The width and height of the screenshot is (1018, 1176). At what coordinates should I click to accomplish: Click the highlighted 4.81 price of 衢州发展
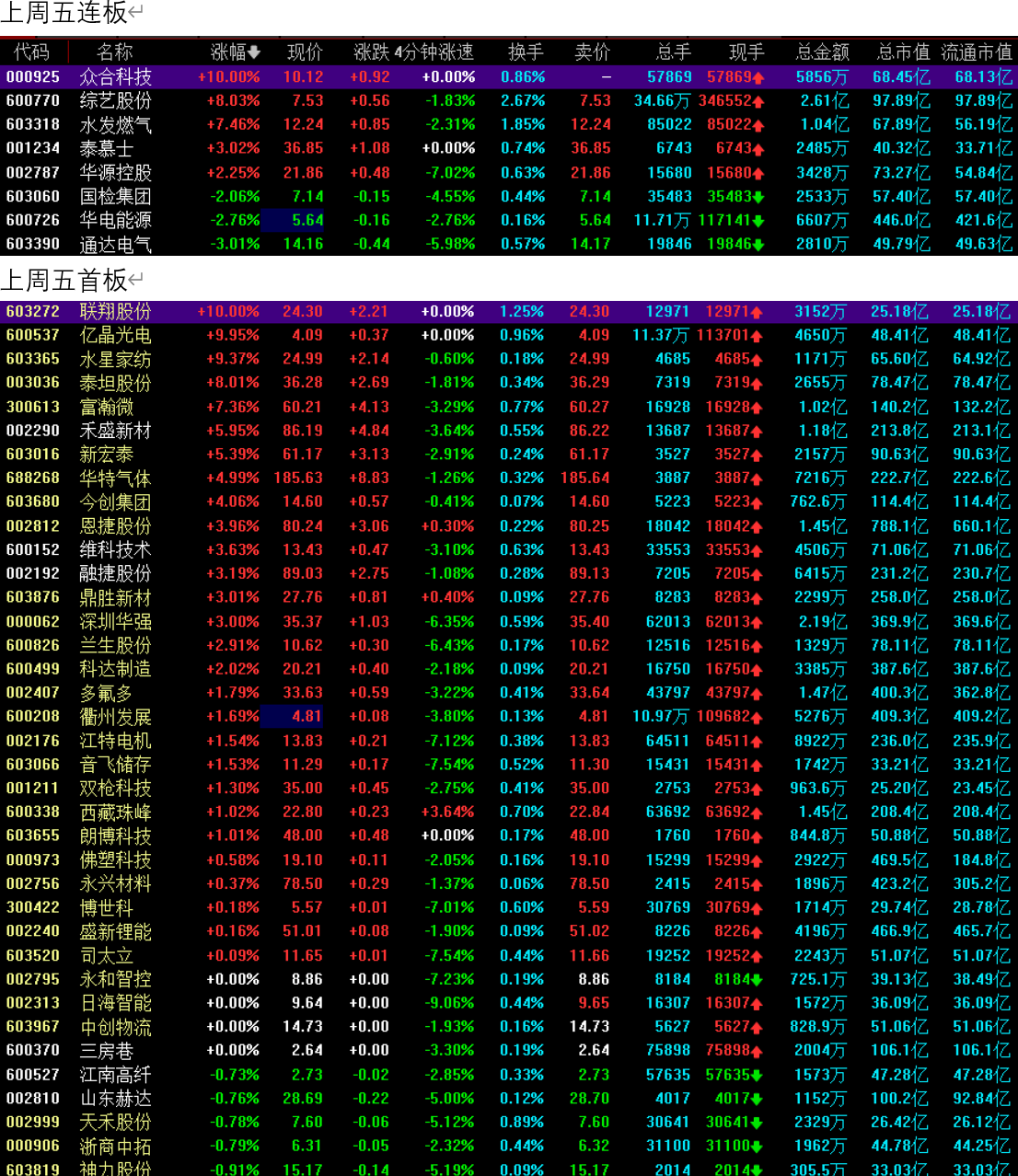tap(294, 716)
